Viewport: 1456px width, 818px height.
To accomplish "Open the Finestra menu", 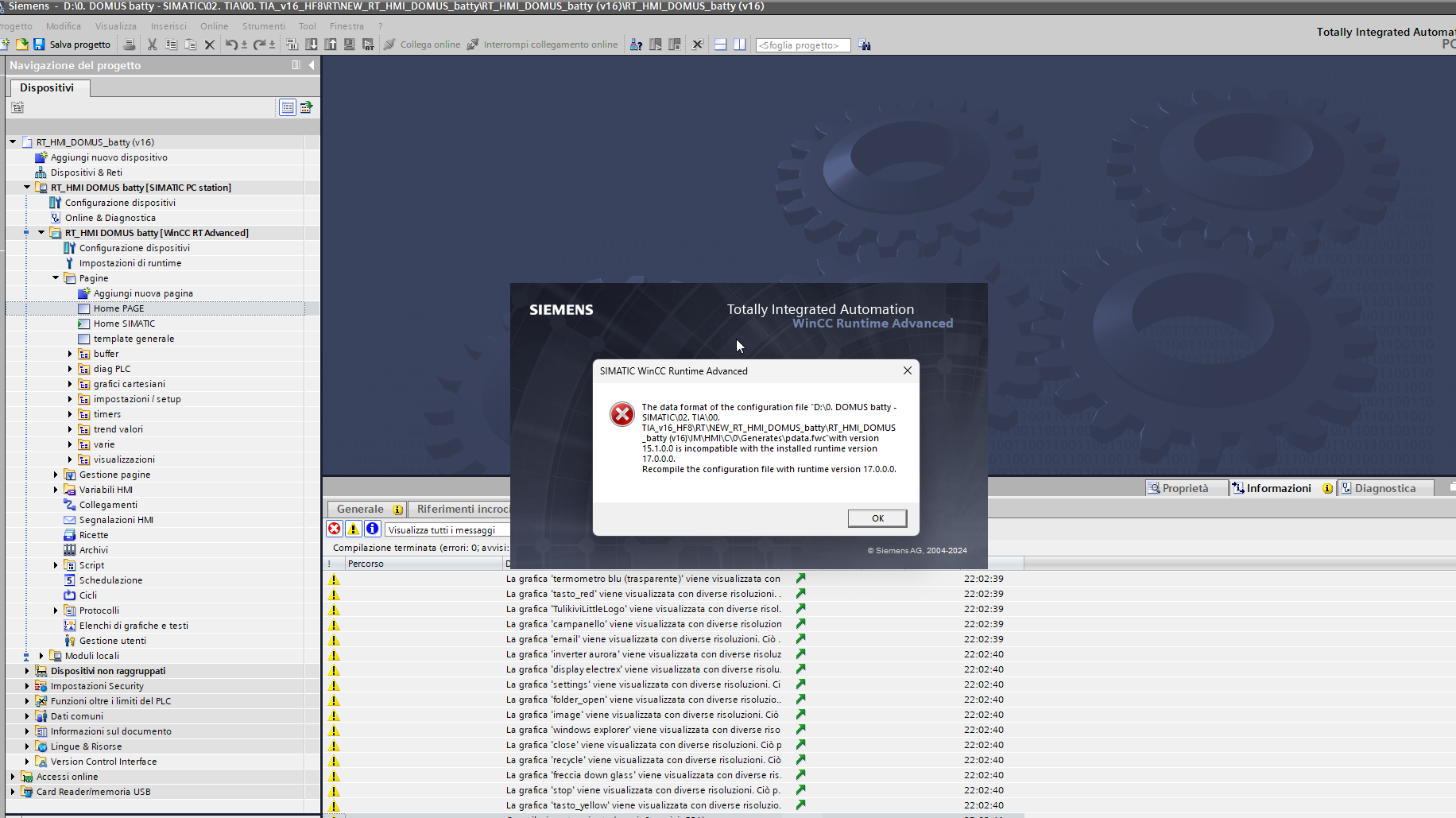I will pos(347,26).
